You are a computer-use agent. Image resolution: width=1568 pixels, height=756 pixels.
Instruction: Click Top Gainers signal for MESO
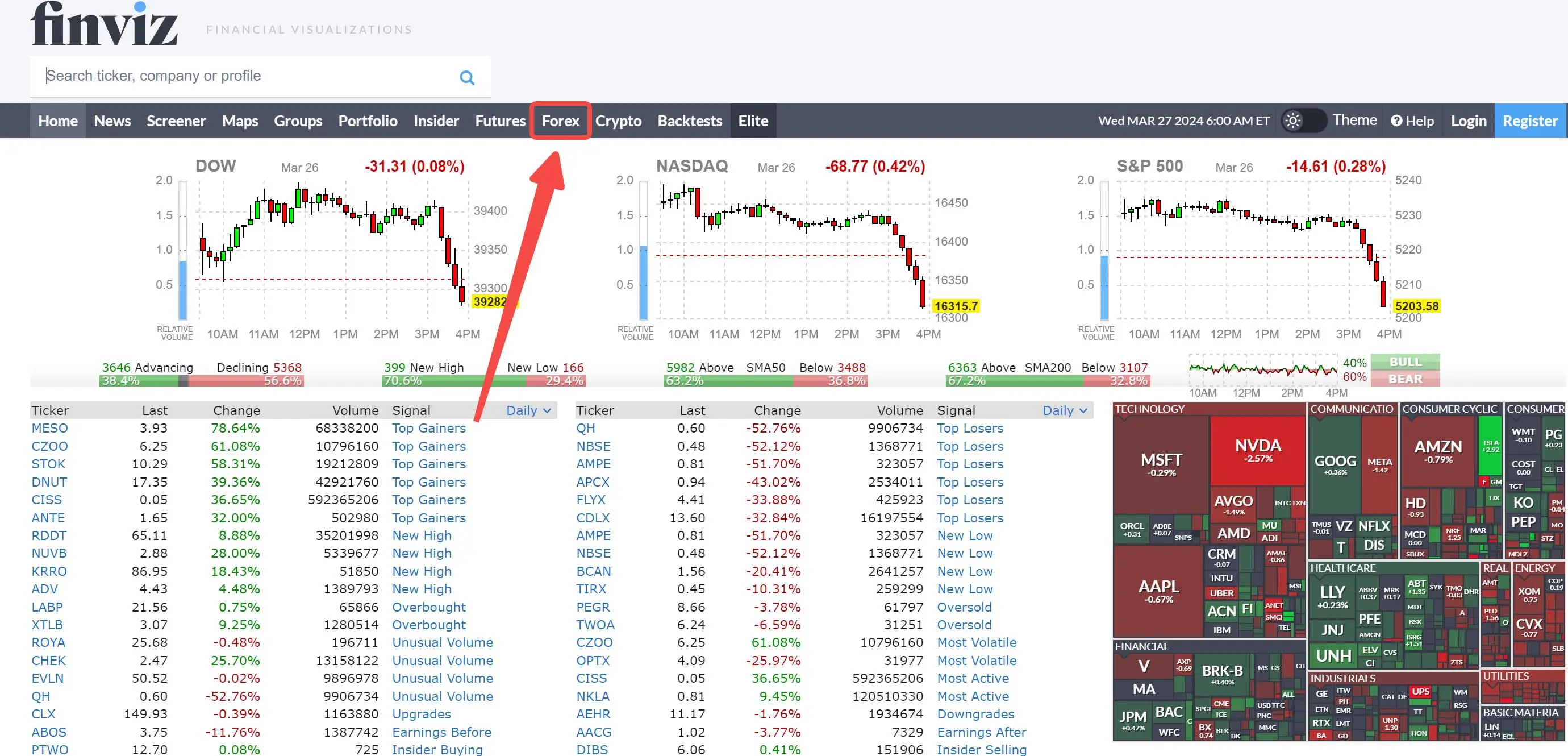coord(428,428)
